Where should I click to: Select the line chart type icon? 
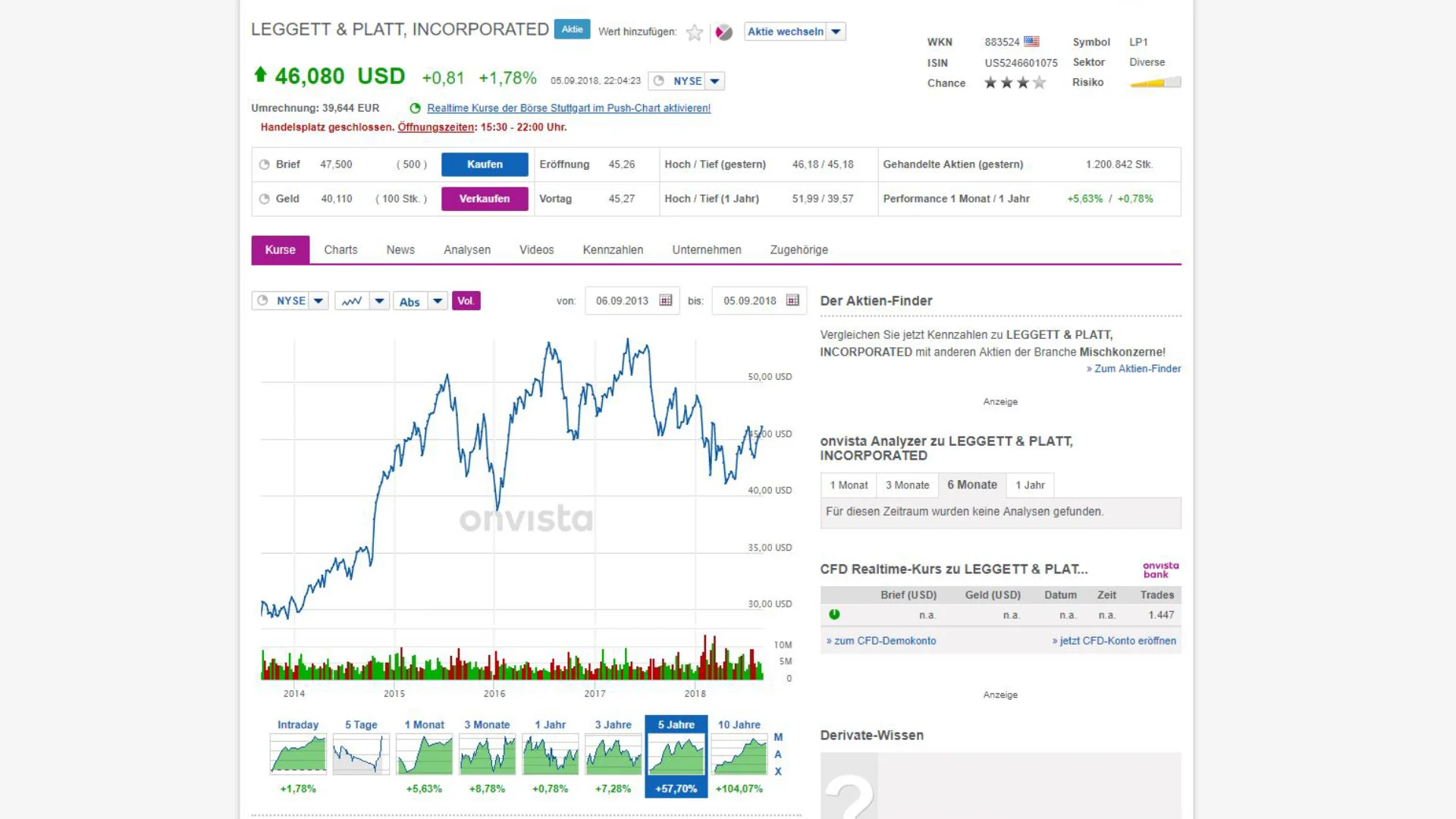point(352,301)
